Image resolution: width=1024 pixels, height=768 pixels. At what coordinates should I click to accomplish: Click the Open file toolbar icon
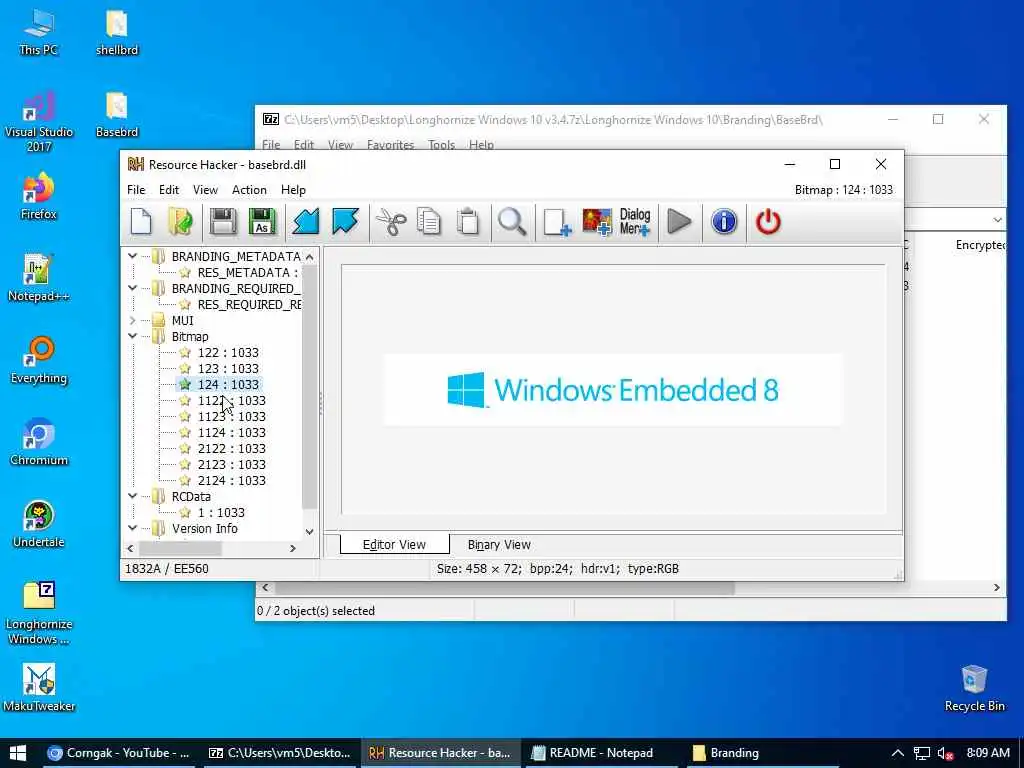[180, 222]
